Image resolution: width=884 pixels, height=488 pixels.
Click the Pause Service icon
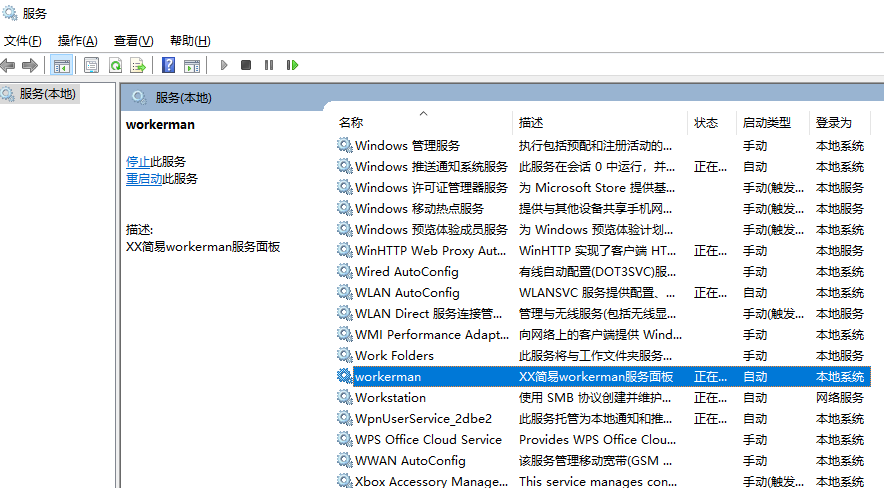tap(269, 65)
